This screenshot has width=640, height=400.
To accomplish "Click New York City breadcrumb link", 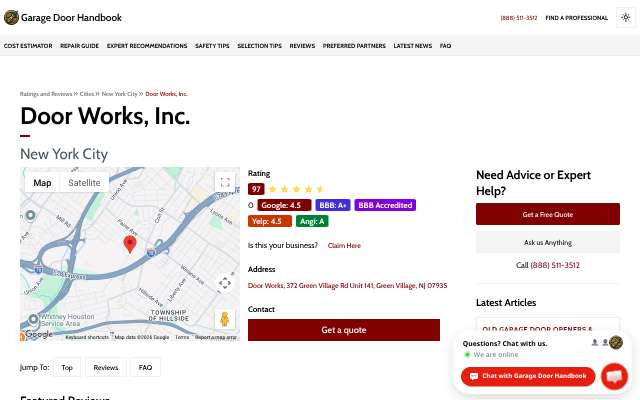I will click(120, 94).
